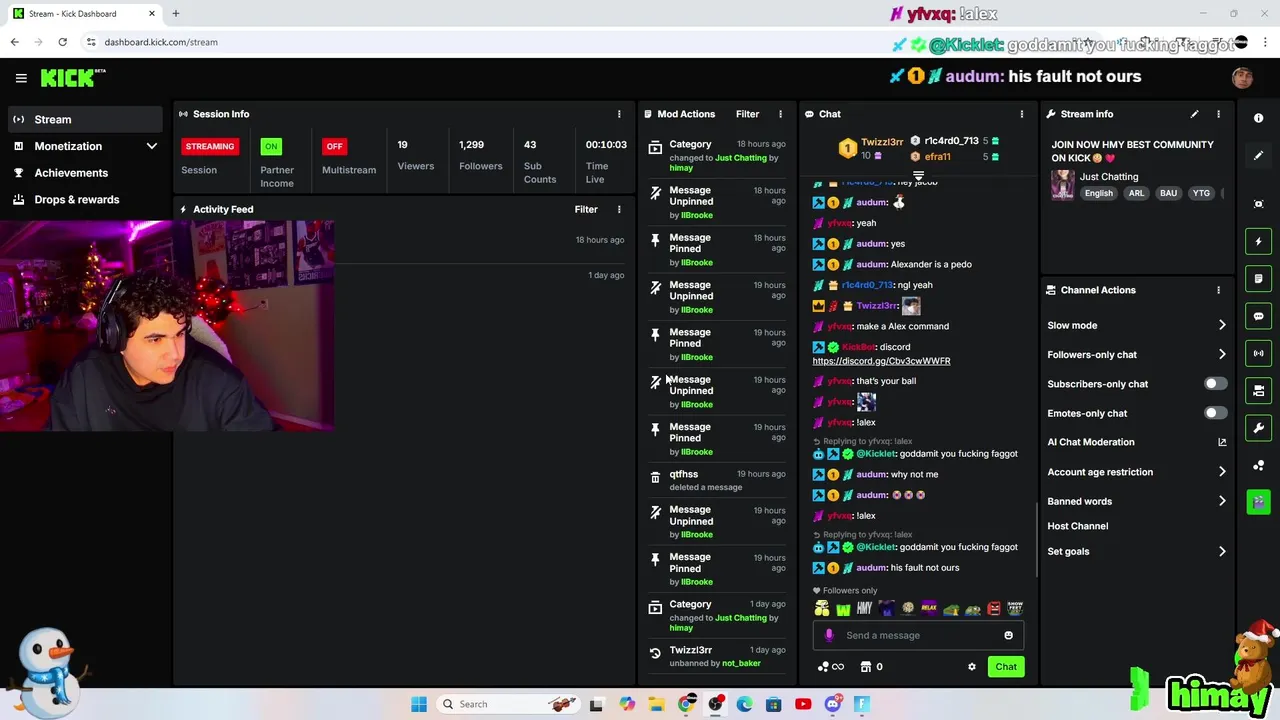Open AI Chat Moderation external link
Image resolution: width=1280 pixels, height=720 pixels.
tap(1222, 442)
